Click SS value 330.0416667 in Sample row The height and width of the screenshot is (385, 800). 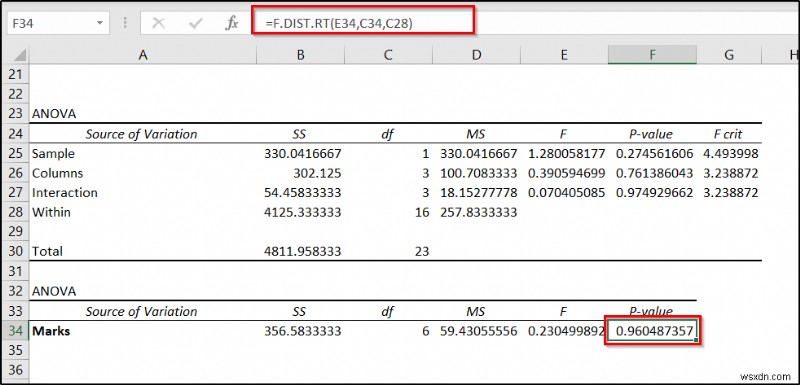[x=303, y=153]
